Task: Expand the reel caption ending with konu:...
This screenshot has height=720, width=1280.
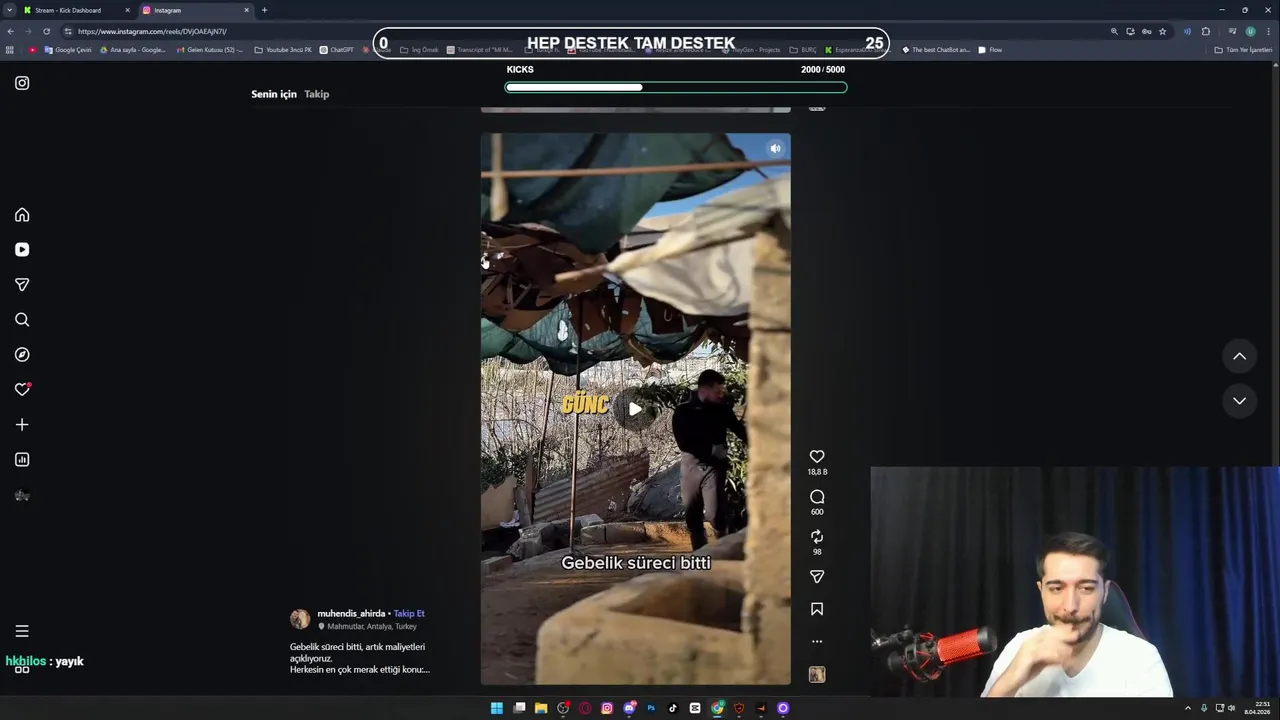Action: click(360, 670)
